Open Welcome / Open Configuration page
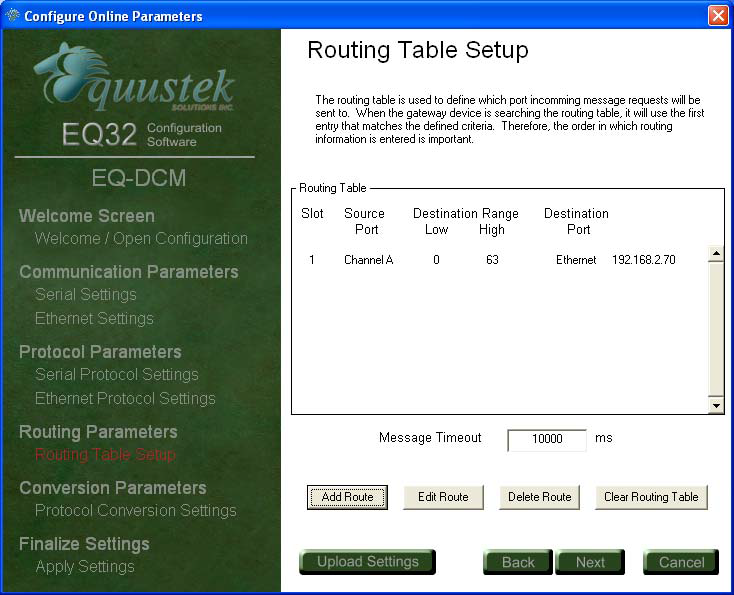The image size is (734, 595). pos(141,238)
